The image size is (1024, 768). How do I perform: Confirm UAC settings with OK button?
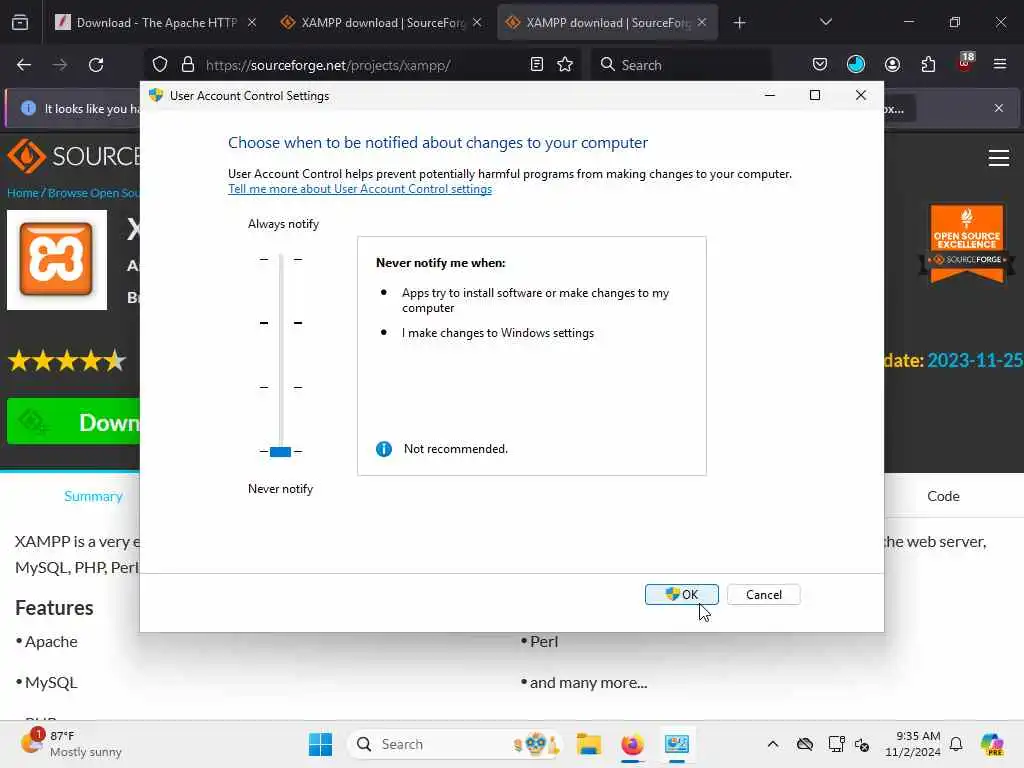tap(681, 594)
